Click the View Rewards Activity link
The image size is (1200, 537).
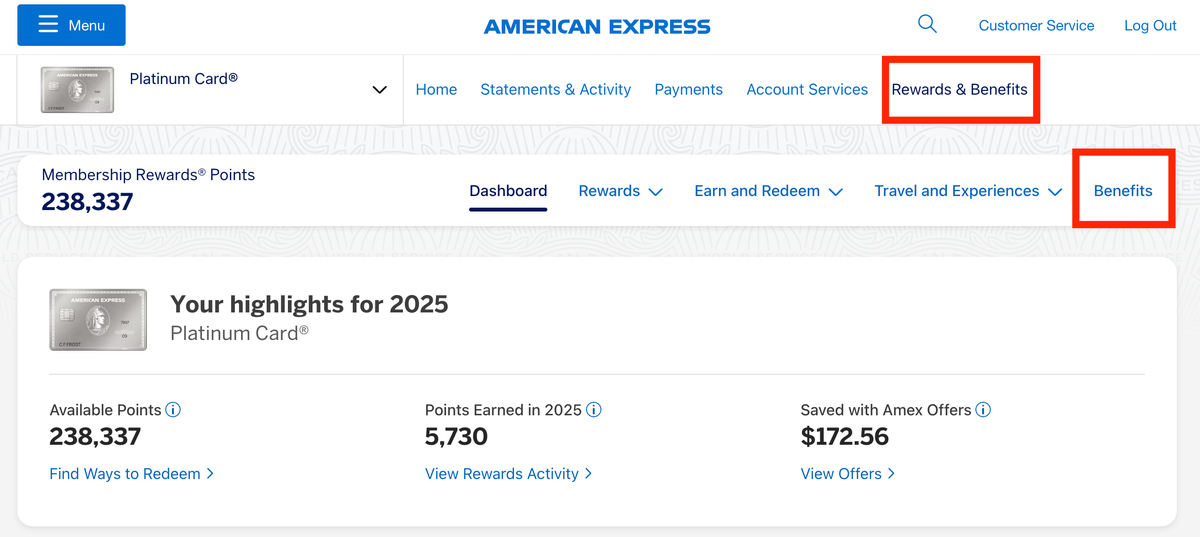(508, 474)
